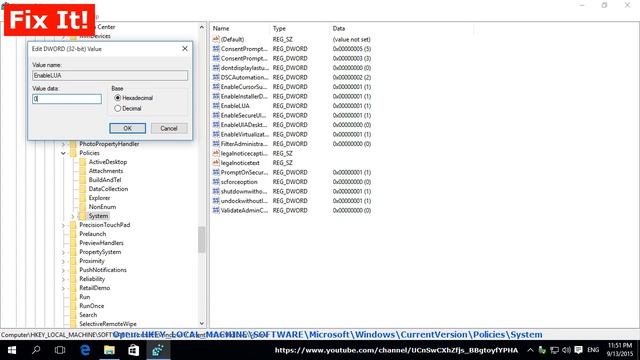Expand the RetailDemo node
Screen dimensions: 640x360
point(63,288)
